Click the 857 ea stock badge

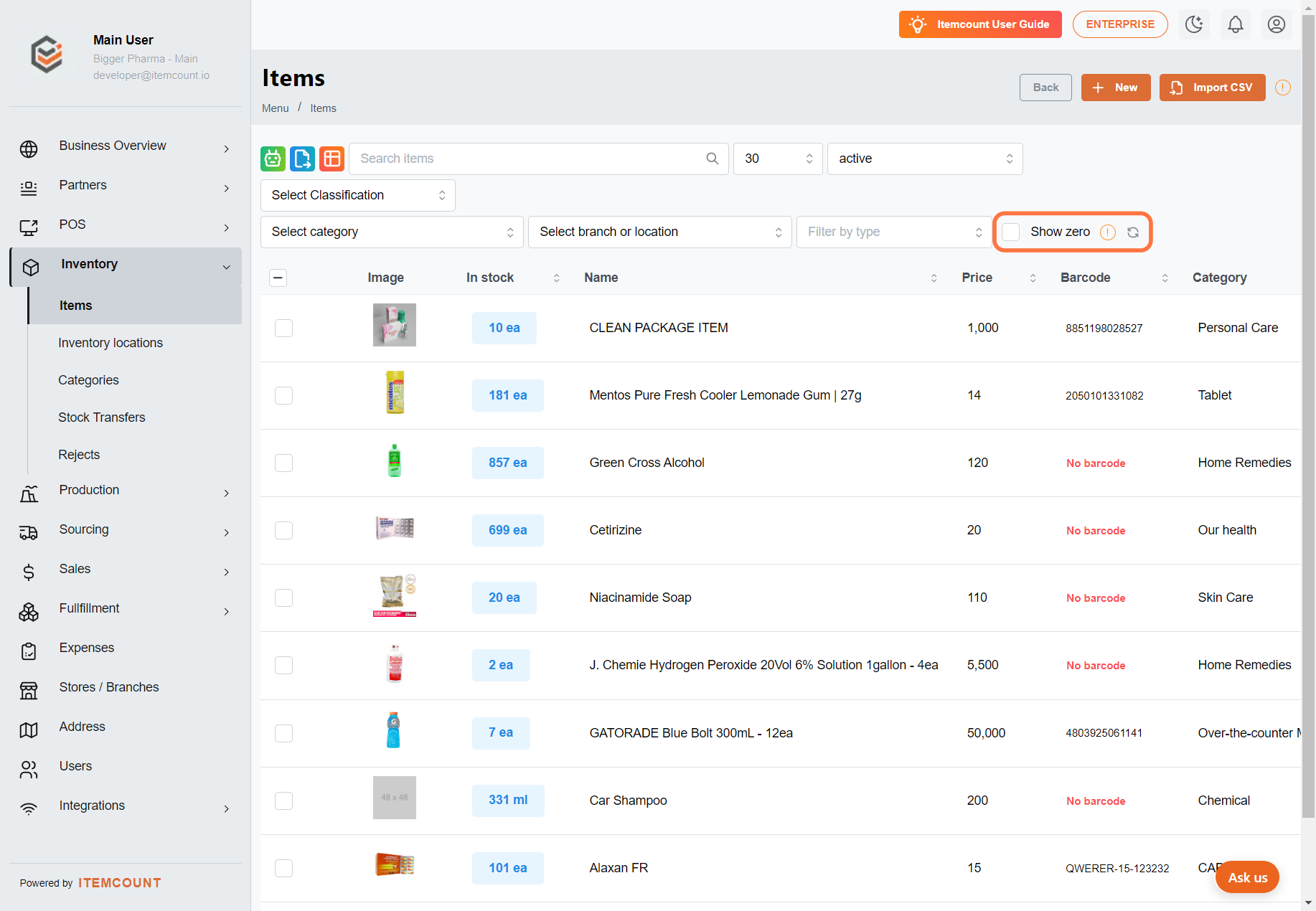pos(507,463)
